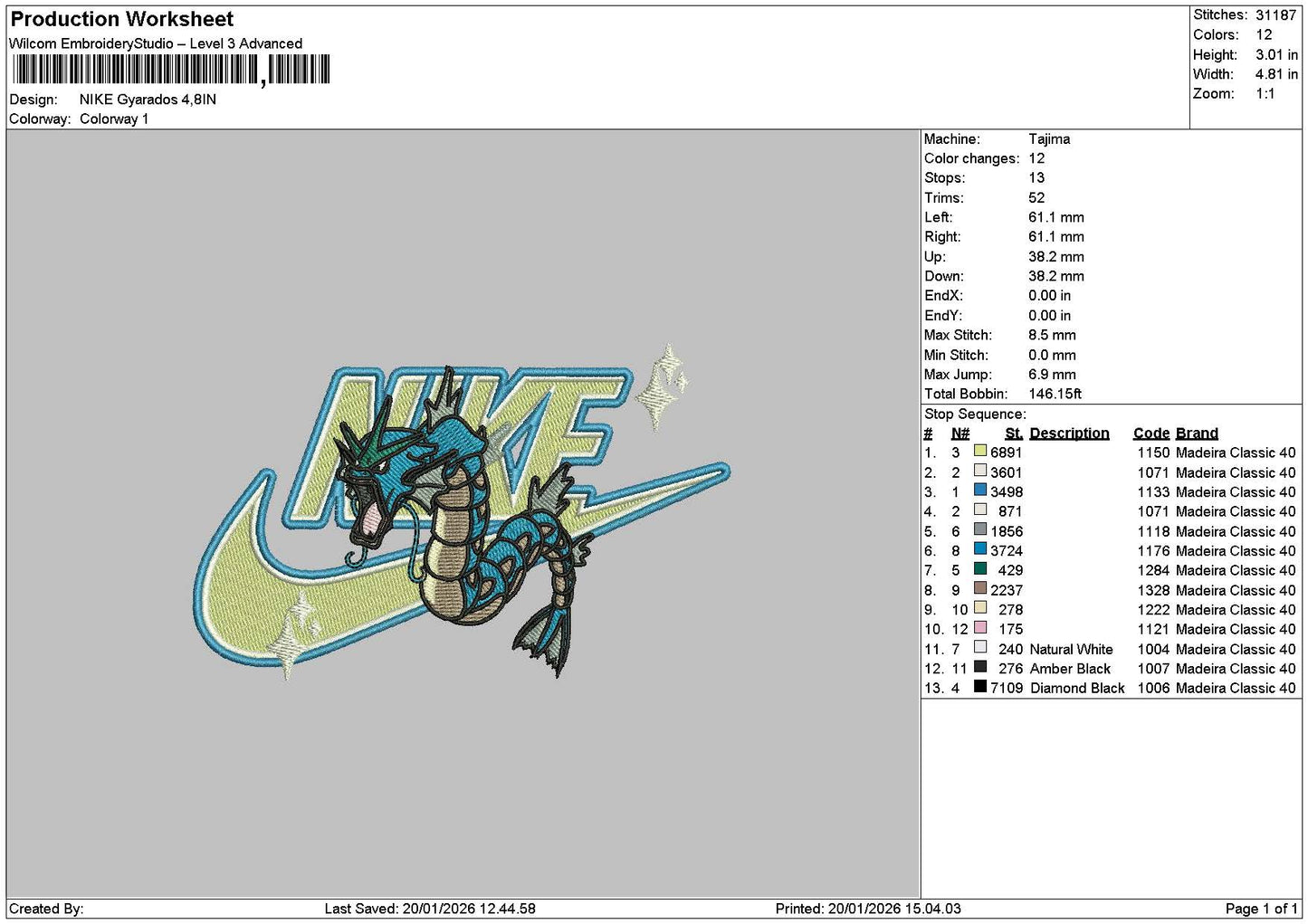The width and height of the screenshot is (1308, 924).
Task: Click the blue swatch beside 3724
Action: click(980, 549)
